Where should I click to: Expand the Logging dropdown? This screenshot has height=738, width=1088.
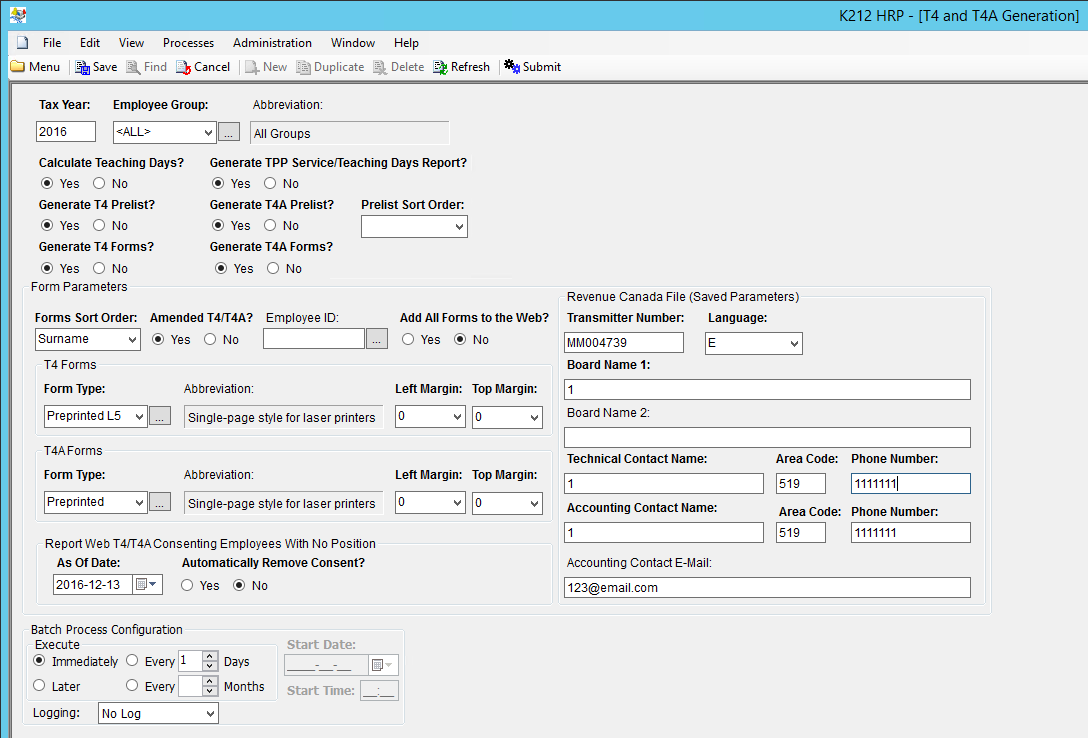pyautogui.click(x=209, y=713)
